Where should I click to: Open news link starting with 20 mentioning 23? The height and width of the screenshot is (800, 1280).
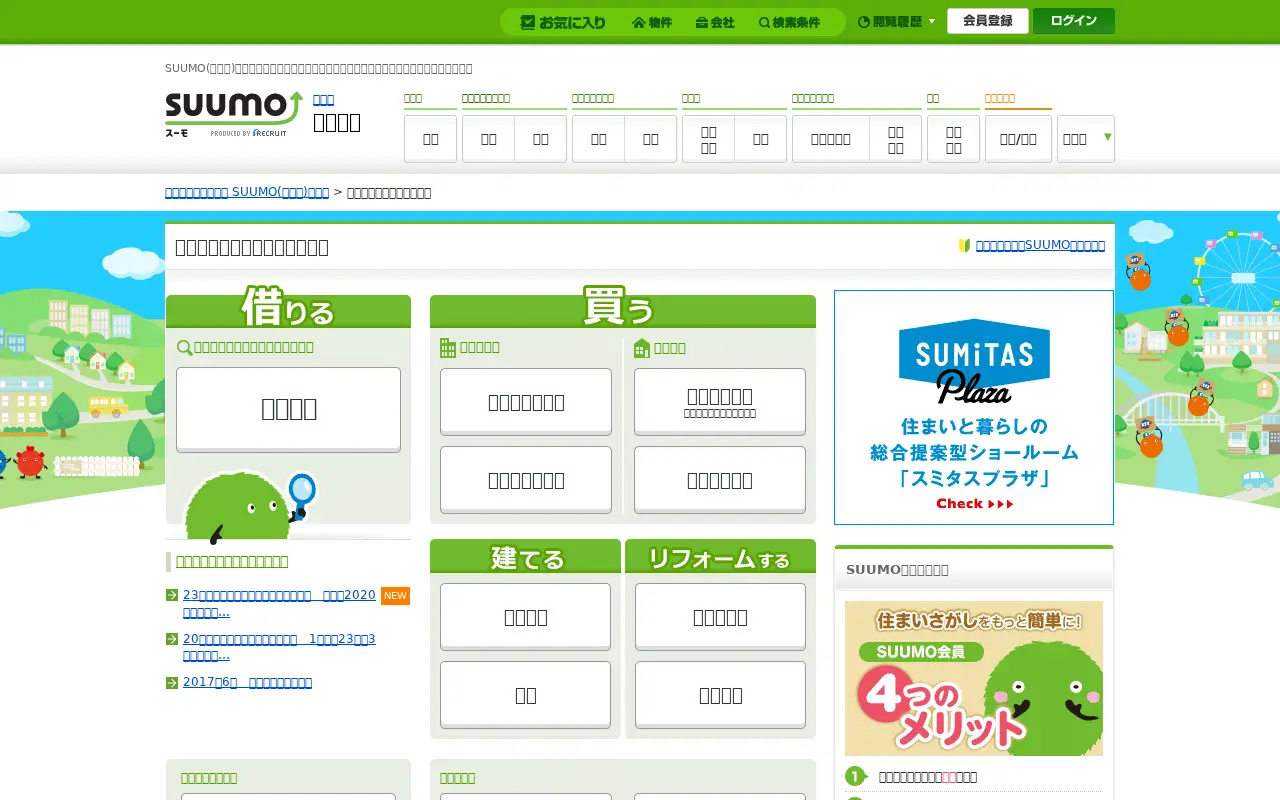pos(279,647)
